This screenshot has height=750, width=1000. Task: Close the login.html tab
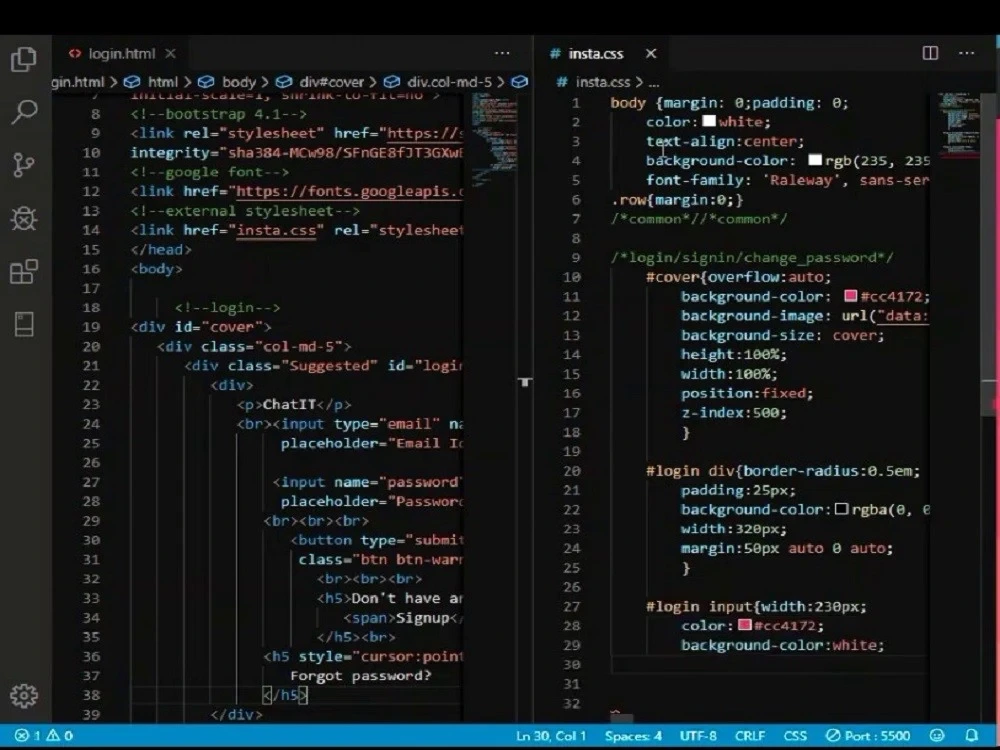click(x=170, y=54)
